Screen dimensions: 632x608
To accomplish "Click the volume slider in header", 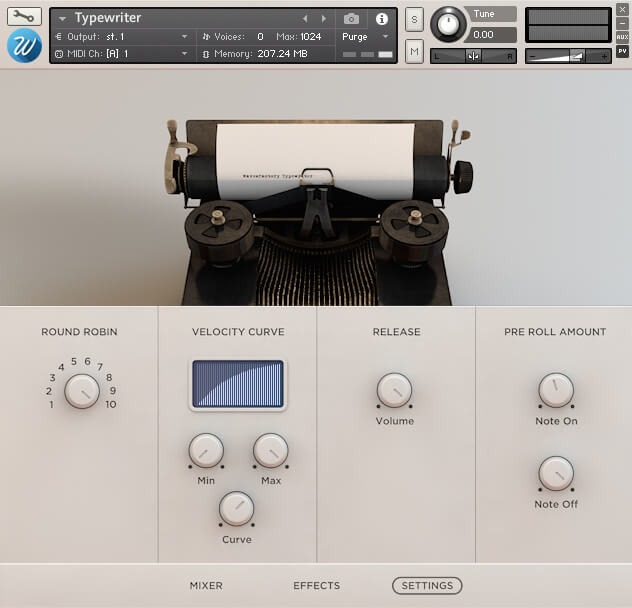I will 568,56.
